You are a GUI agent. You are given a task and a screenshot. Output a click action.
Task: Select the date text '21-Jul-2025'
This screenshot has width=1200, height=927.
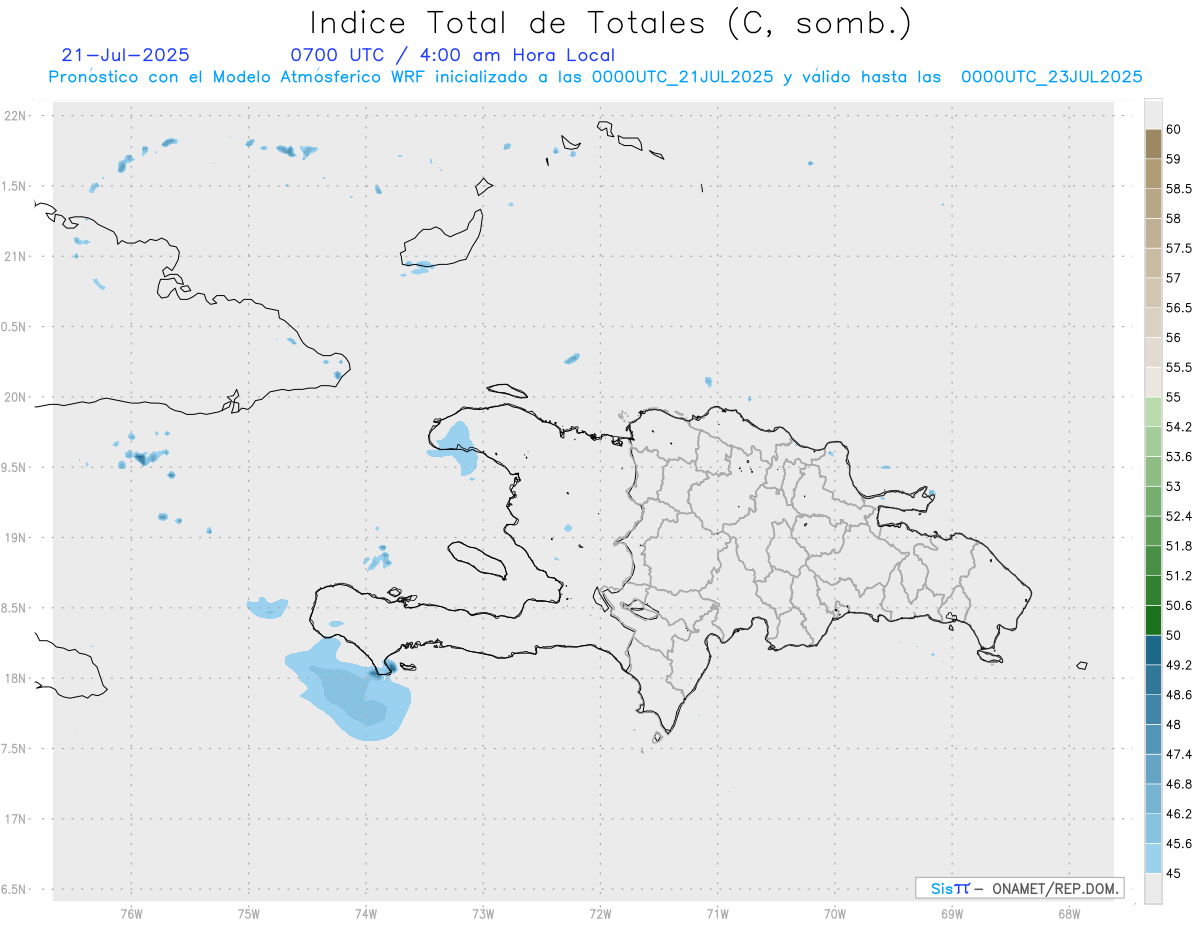pos(125,55)
